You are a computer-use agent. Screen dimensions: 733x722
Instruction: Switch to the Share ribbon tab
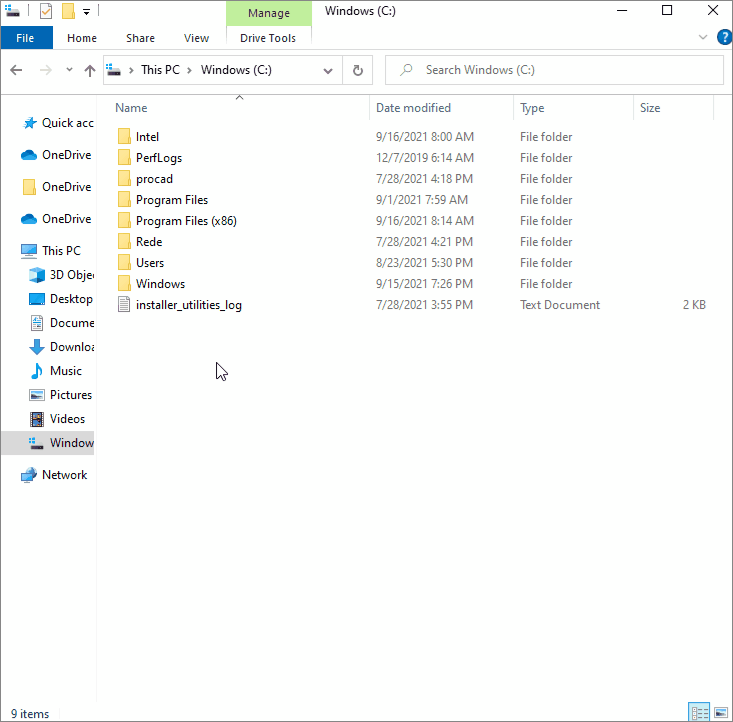coord(140,38)
